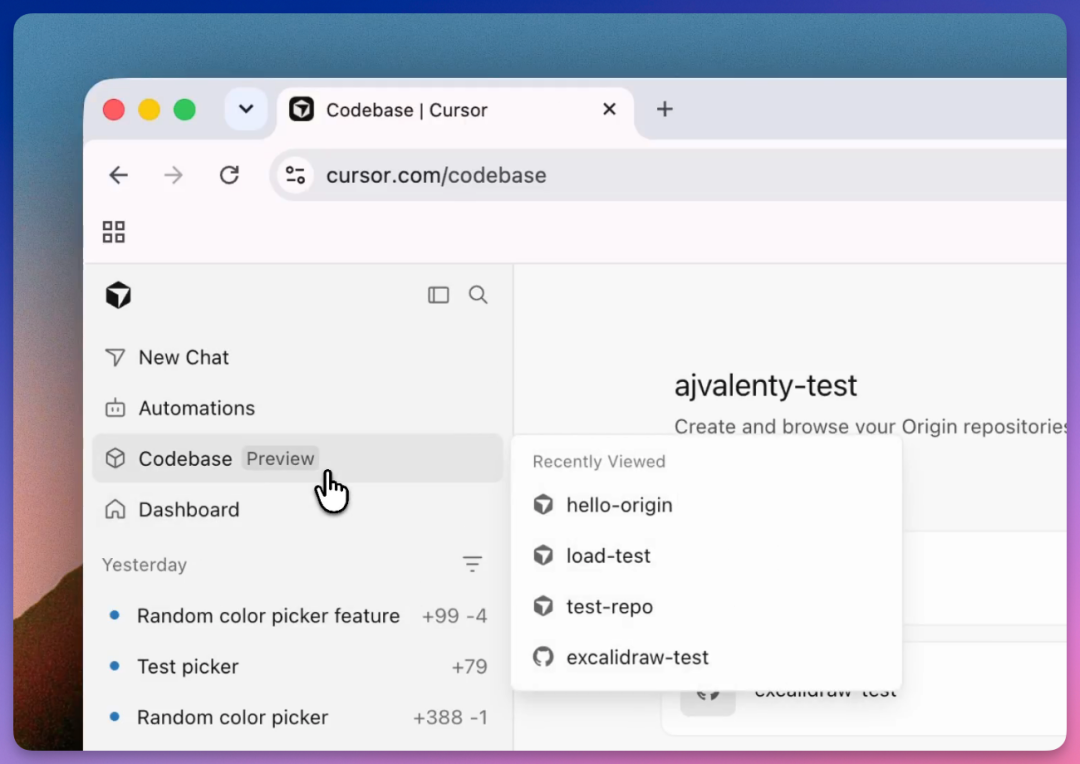
Task: Toggle the sidebar panel icon
Action: pyautogui.click(x=438, y=295)
